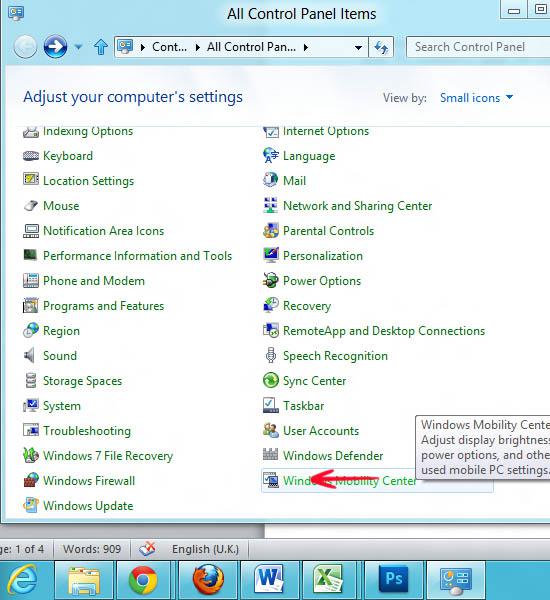Click the Taskbar checkmark icon
The image size is (550, 600).
point(271,405)
